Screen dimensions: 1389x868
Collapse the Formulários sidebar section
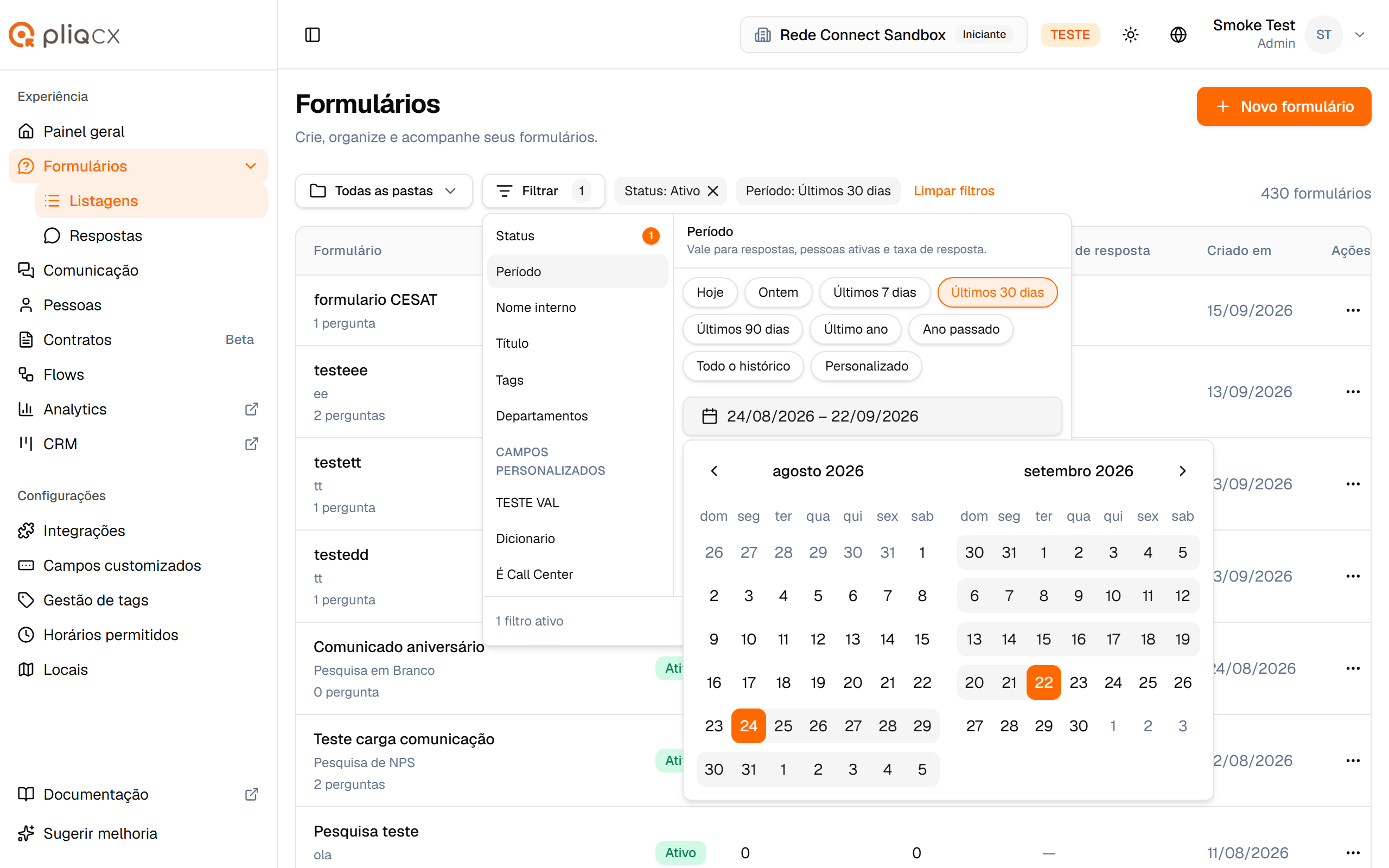tap(250, 166)
